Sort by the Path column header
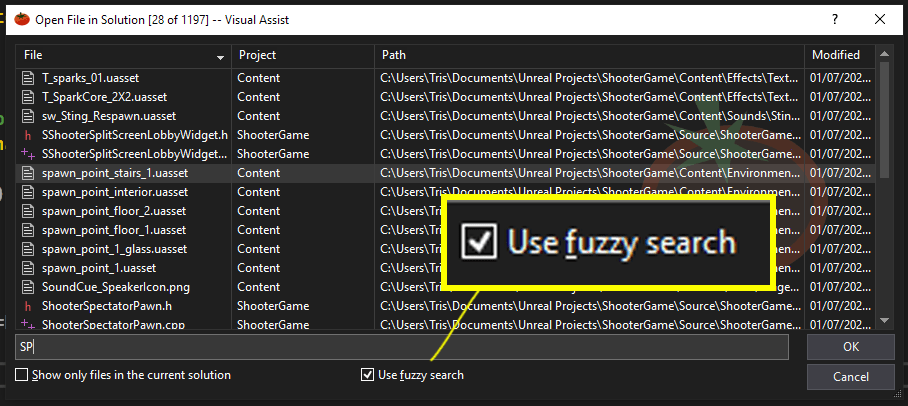Screen dimensions: 908x406 click(588, 55)
